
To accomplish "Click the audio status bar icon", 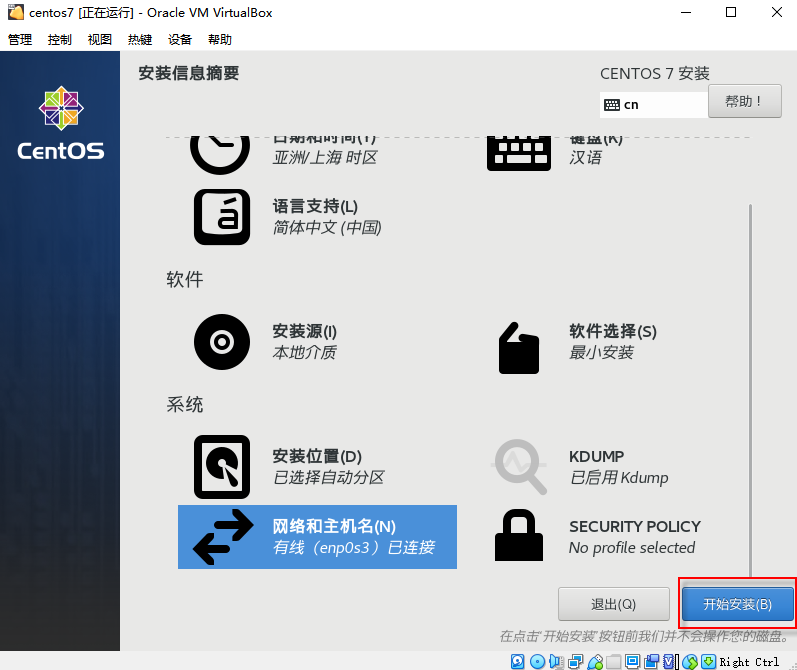I will click(x=557, y=661).
